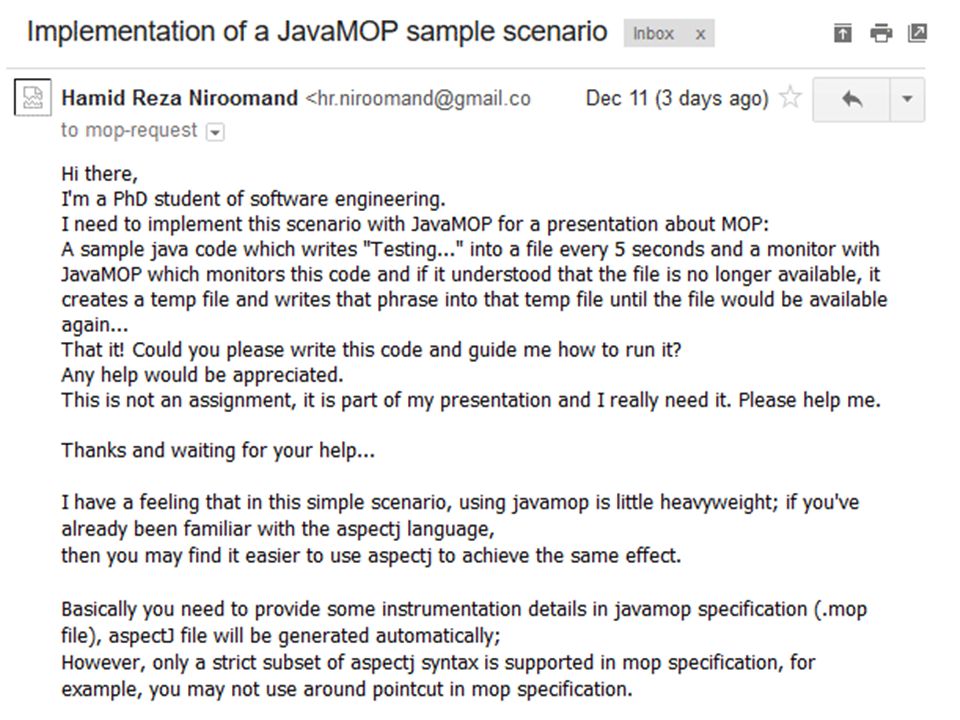Click the Reply arrow button
Viewport: 960px width, 720px height.
(x=851, y=99)
